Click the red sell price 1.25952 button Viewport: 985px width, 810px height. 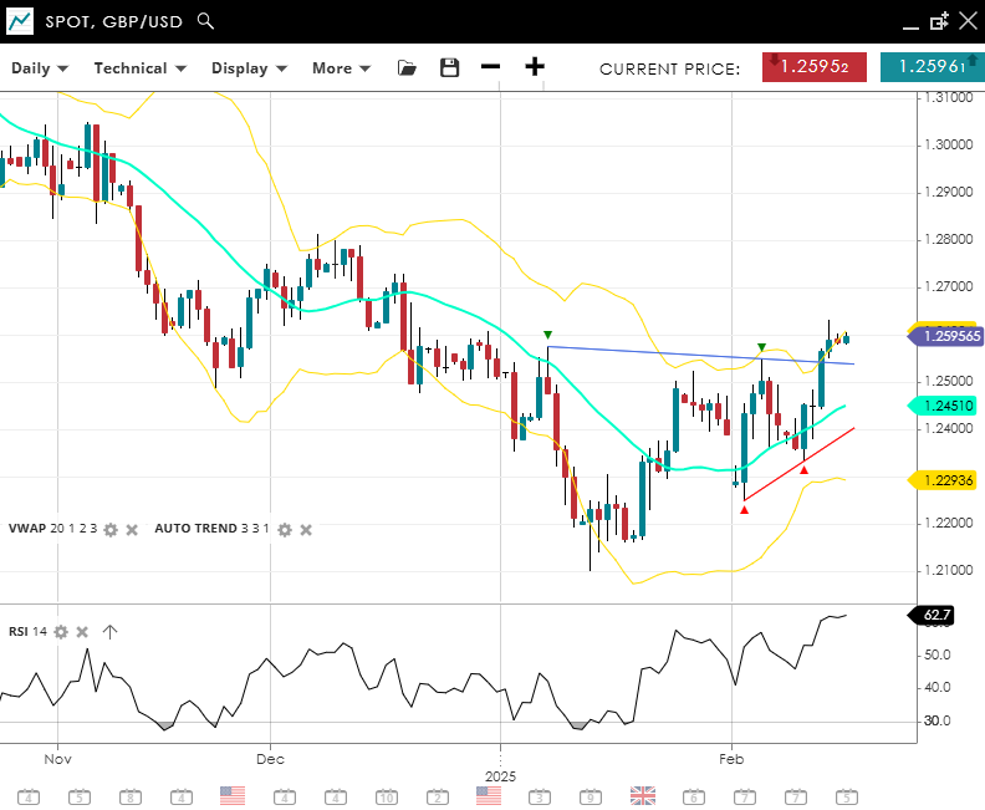(x=814, y=67)
